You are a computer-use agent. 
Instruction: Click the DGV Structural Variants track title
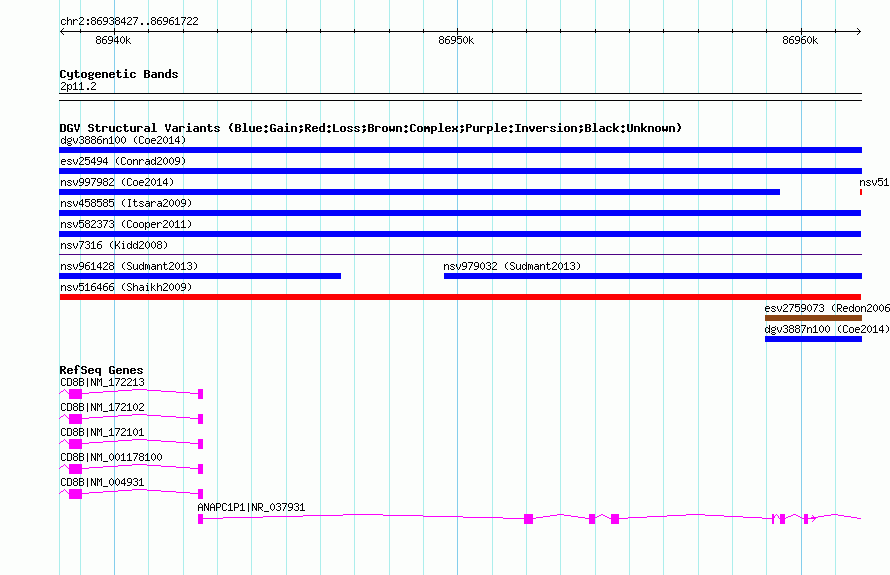pos(370,128)
